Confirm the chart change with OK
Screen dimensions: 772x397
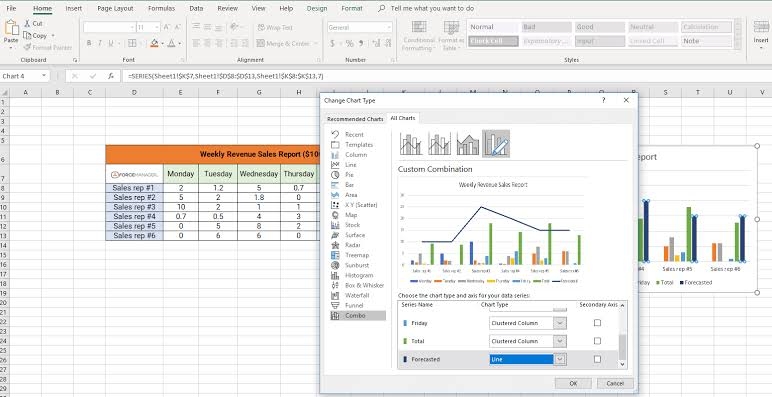573,383
